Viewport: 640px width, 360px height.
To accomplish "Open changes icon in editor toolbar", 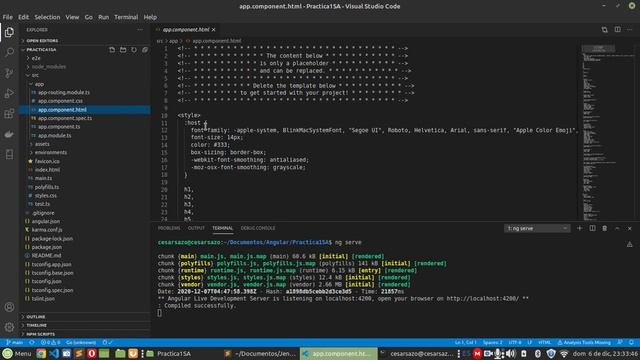I will point(604,29).
